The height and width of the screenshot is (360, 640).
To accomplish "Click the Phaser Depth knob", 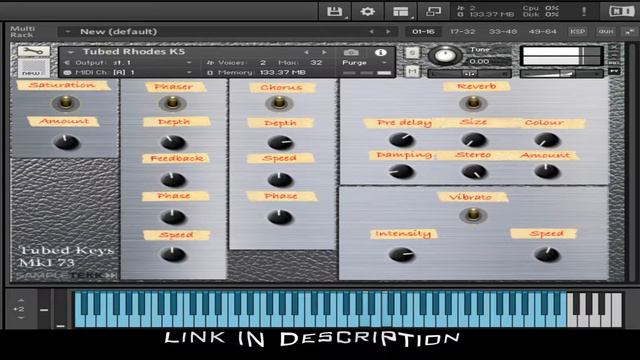I will [173, 142].
